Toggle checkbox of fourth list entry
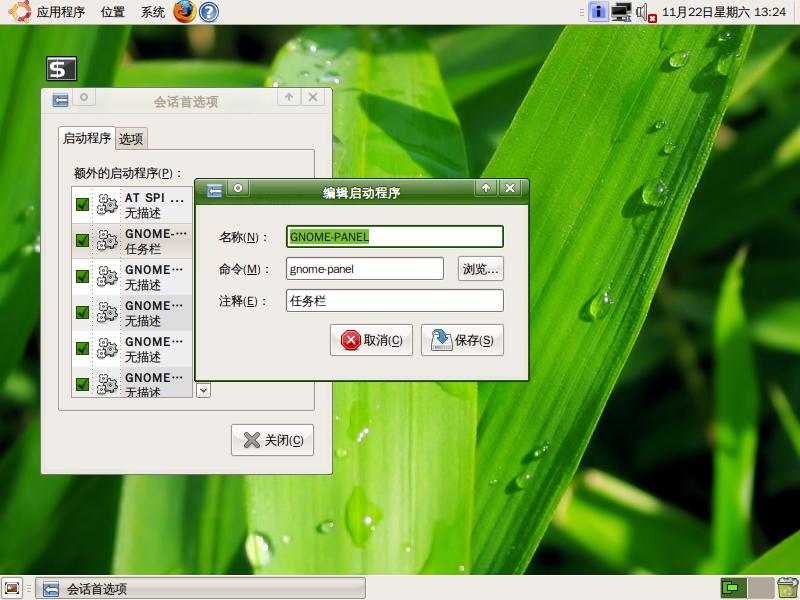The width and height of the screenshot is (800, 600). [x=82, y=312]
